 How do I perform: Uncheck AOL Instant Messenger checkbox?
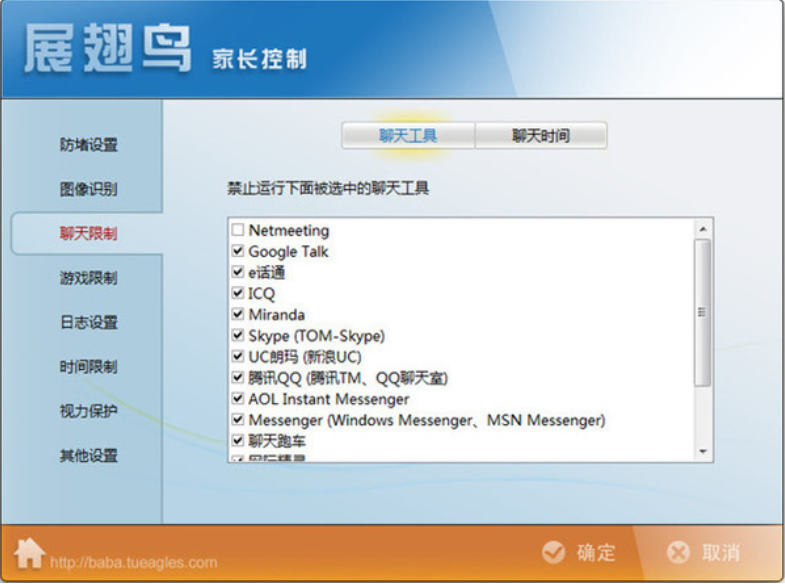point(237,399)
